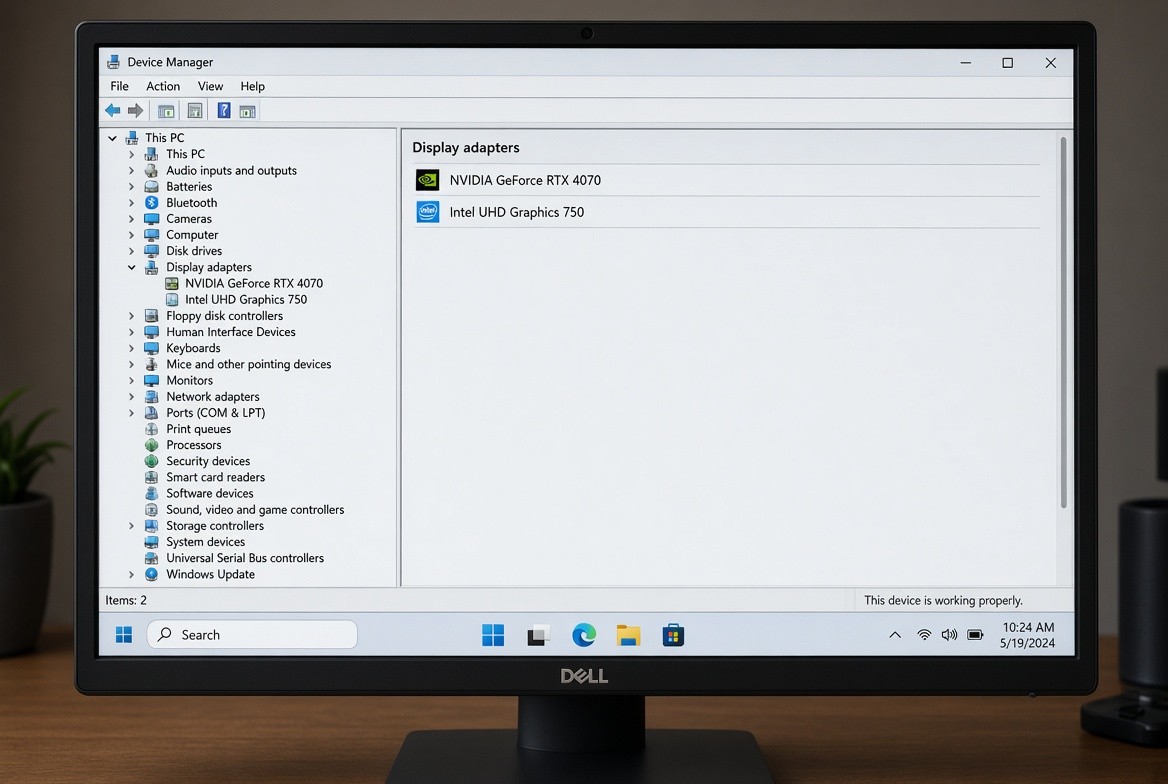
Task: Open the Properties icon left of the Help icon
Action: pyautogui.click(x=194, y=111)
